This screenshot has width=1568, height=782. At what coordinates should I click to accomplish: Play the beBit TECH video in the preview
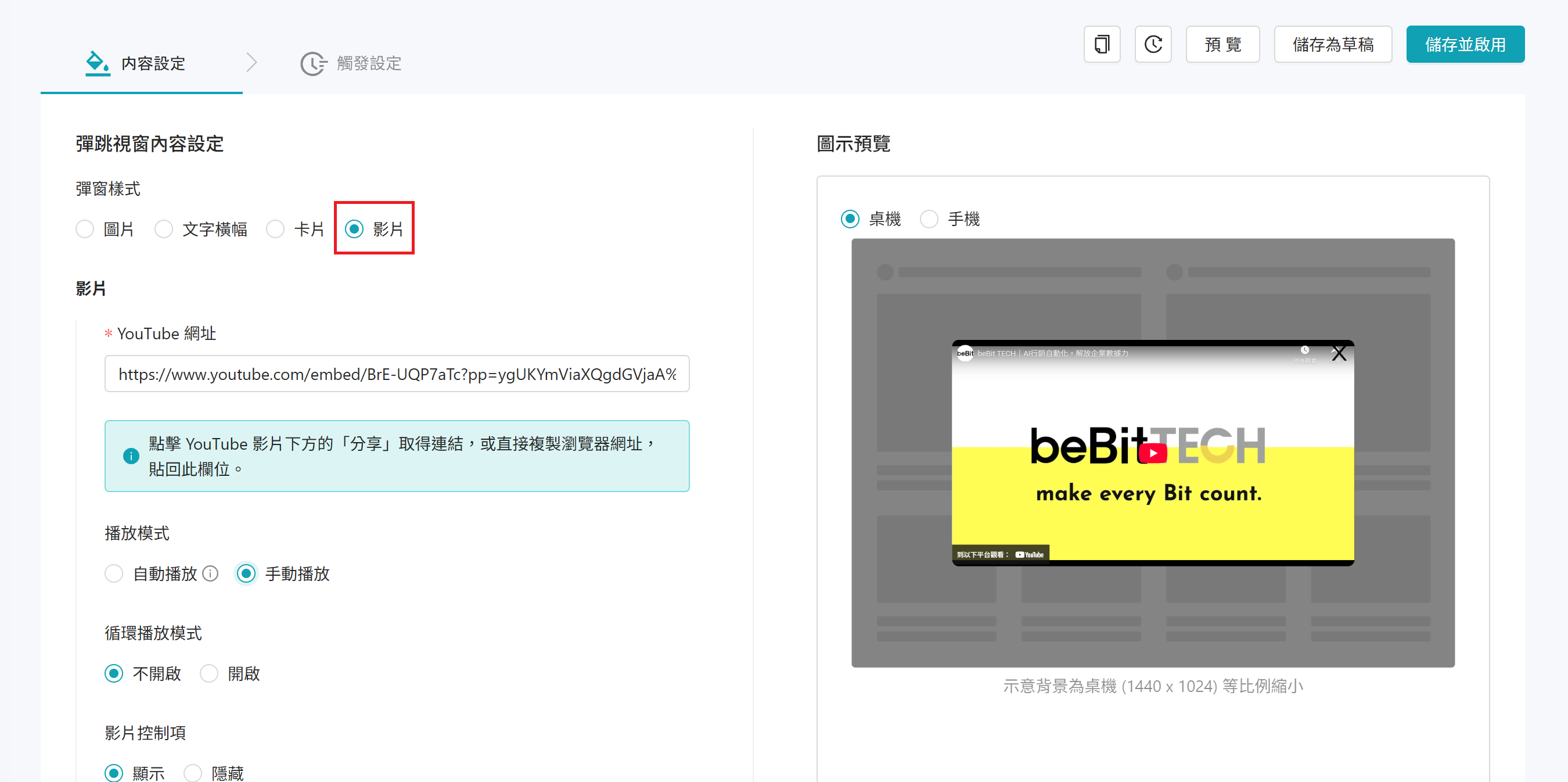(x=1153, y=453)
